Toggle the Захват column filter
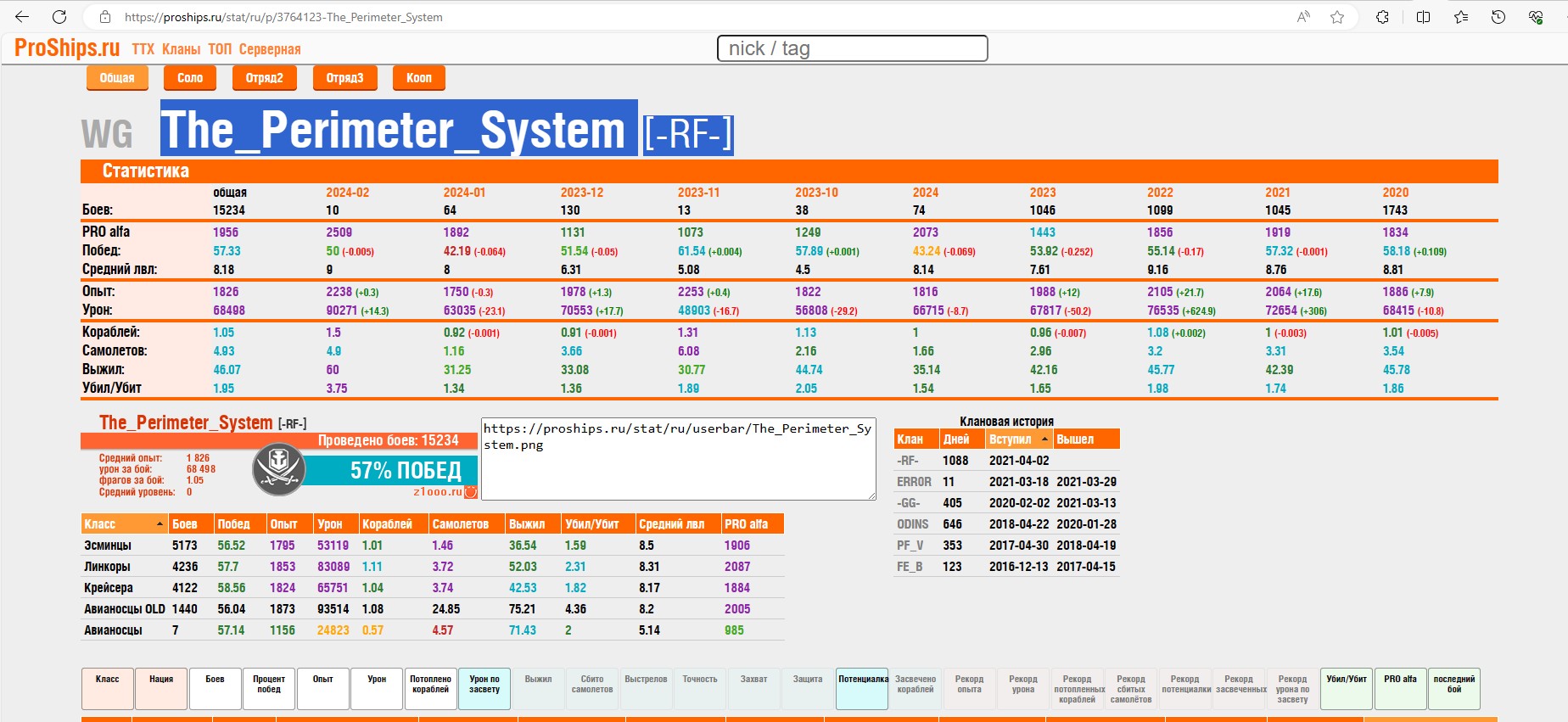Image resolution: width=1568 pixels, height=722 pixels. click(x=754, y=689)
